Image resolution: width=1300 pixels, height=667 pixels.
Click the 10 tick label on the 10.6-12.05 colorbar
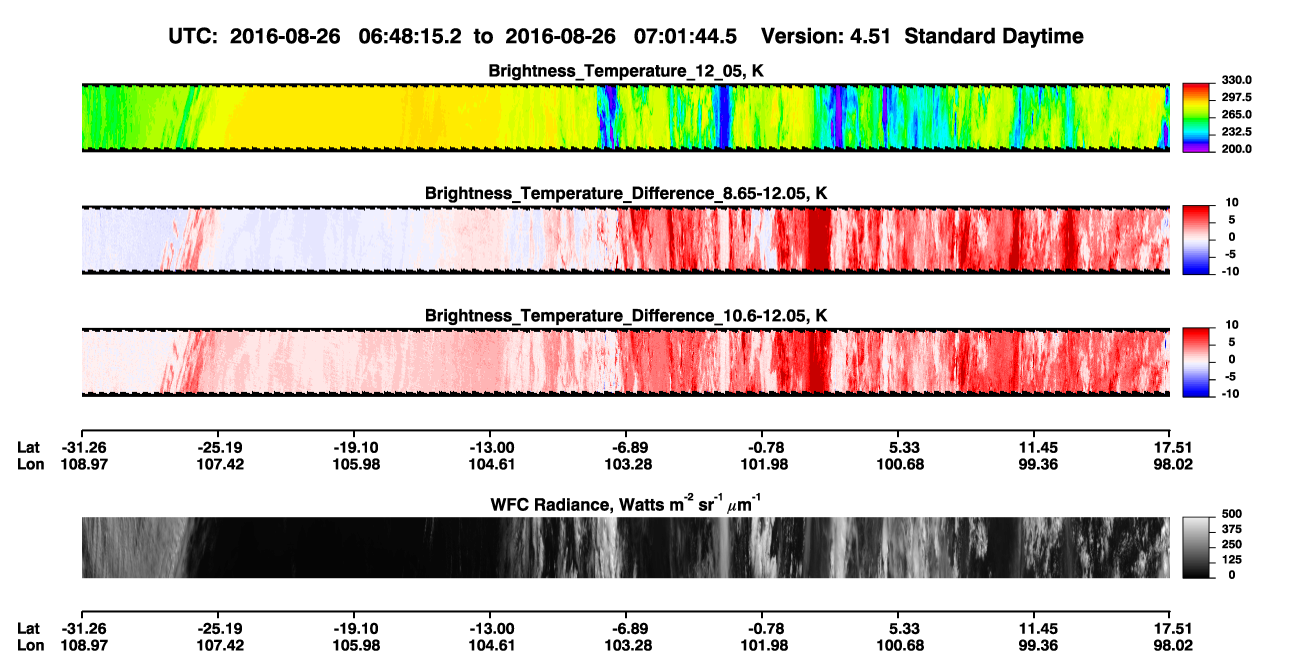1232,325
